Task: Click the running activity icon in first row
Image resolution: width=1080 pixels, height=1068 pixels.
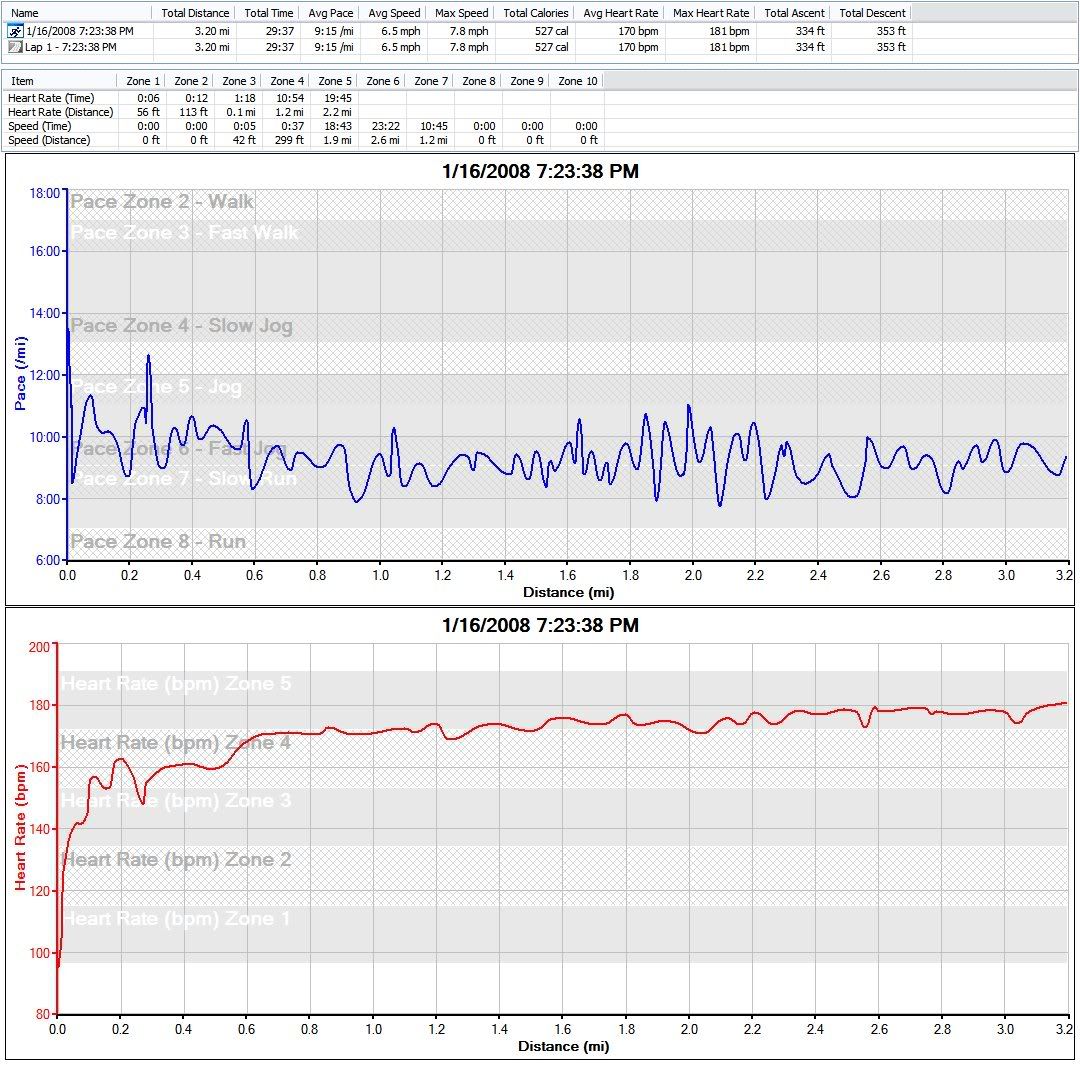Action: tap(15, 32)
